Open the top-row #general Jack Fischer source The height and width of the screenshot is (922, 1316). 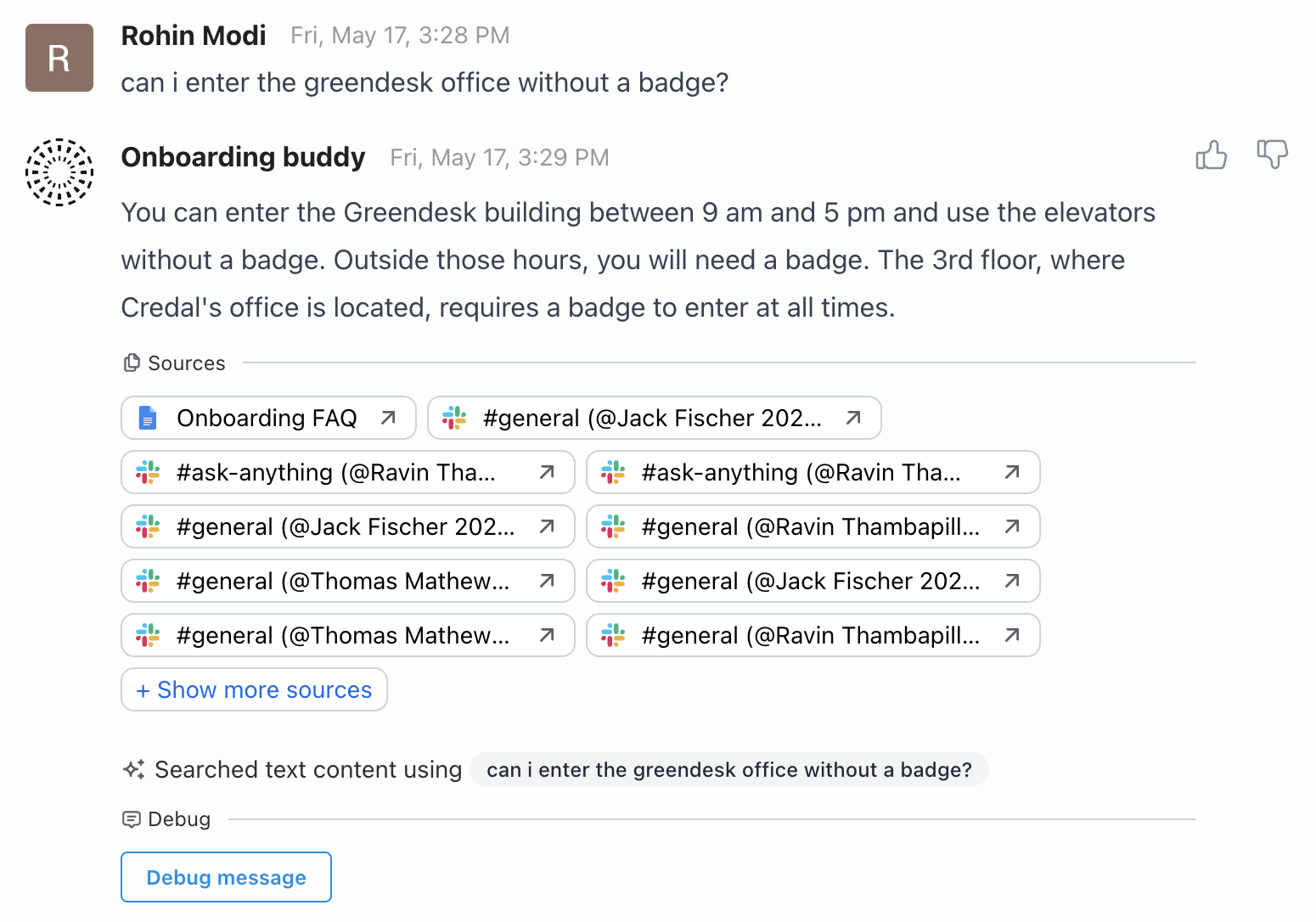(x=652, y=418)
